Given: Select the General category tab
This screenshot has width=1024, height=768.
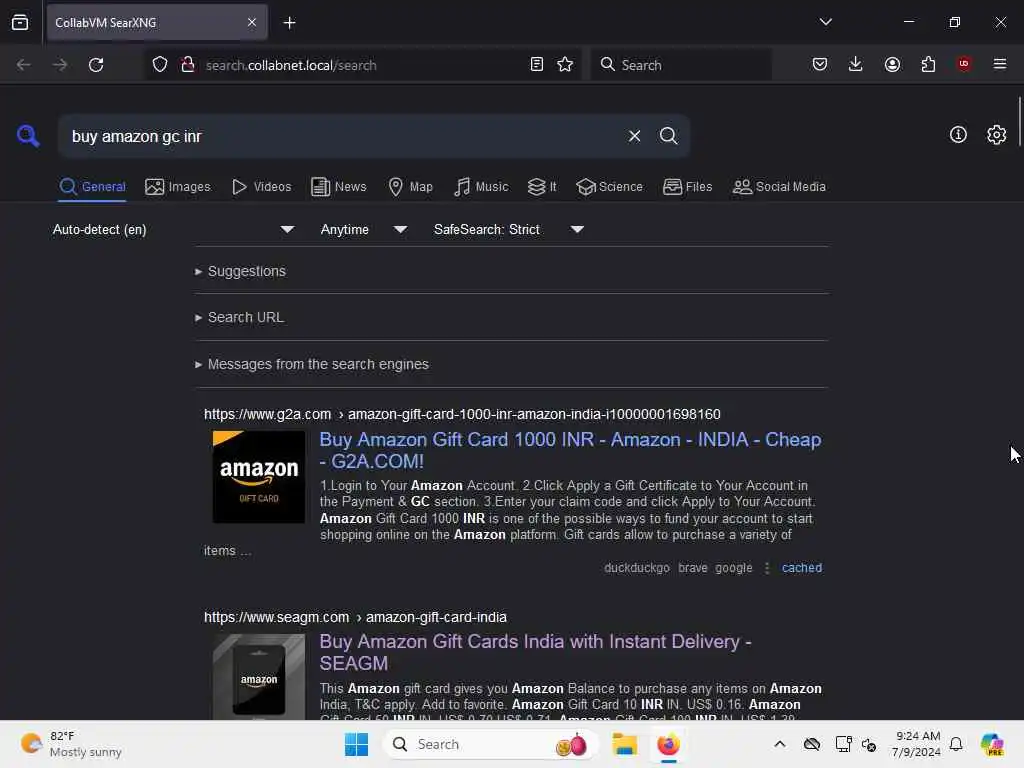Looking at the screenshot, I should pyautogui.click(x=93, y=187).
